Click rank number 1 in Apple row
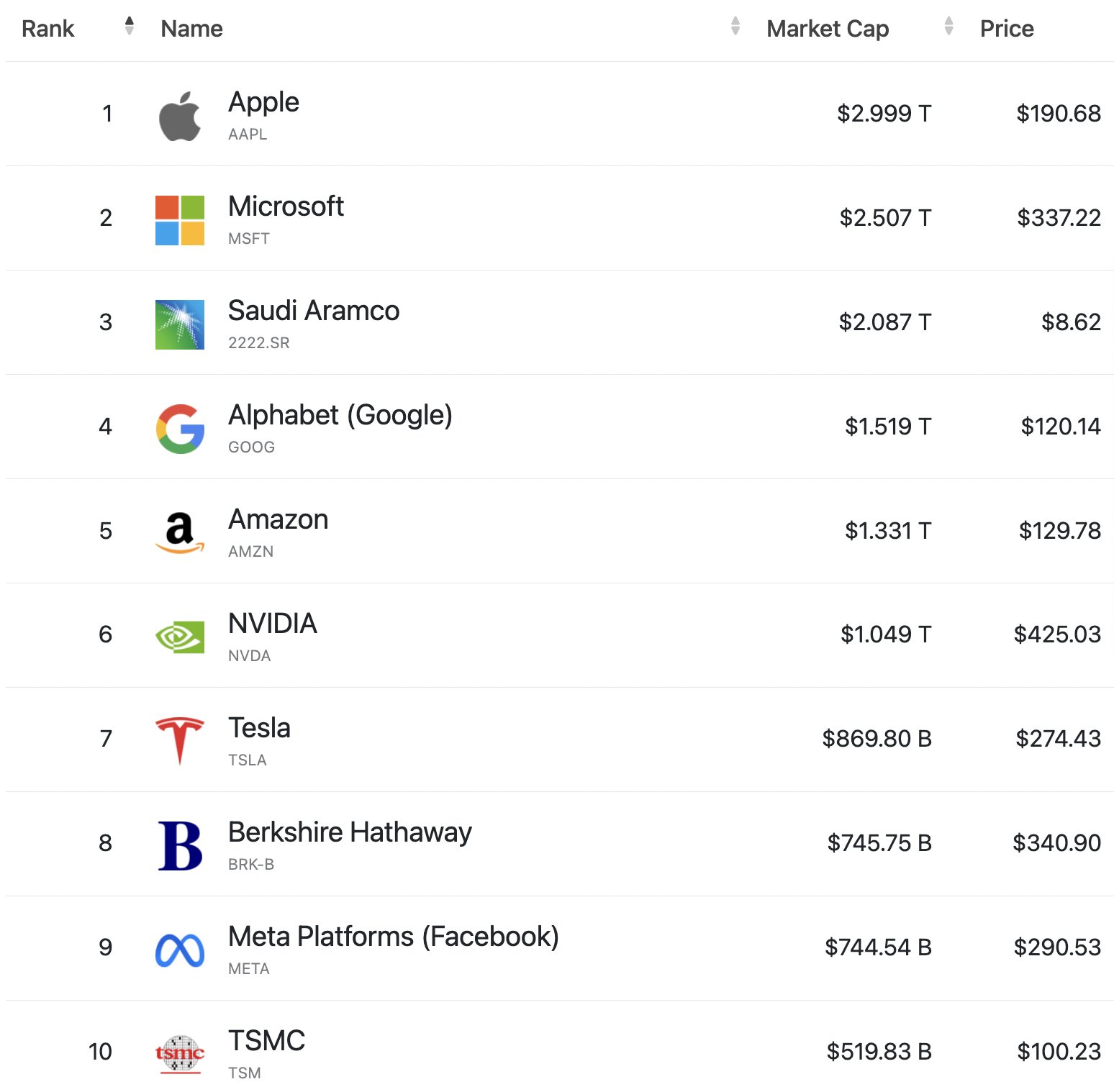 point(107,114)
